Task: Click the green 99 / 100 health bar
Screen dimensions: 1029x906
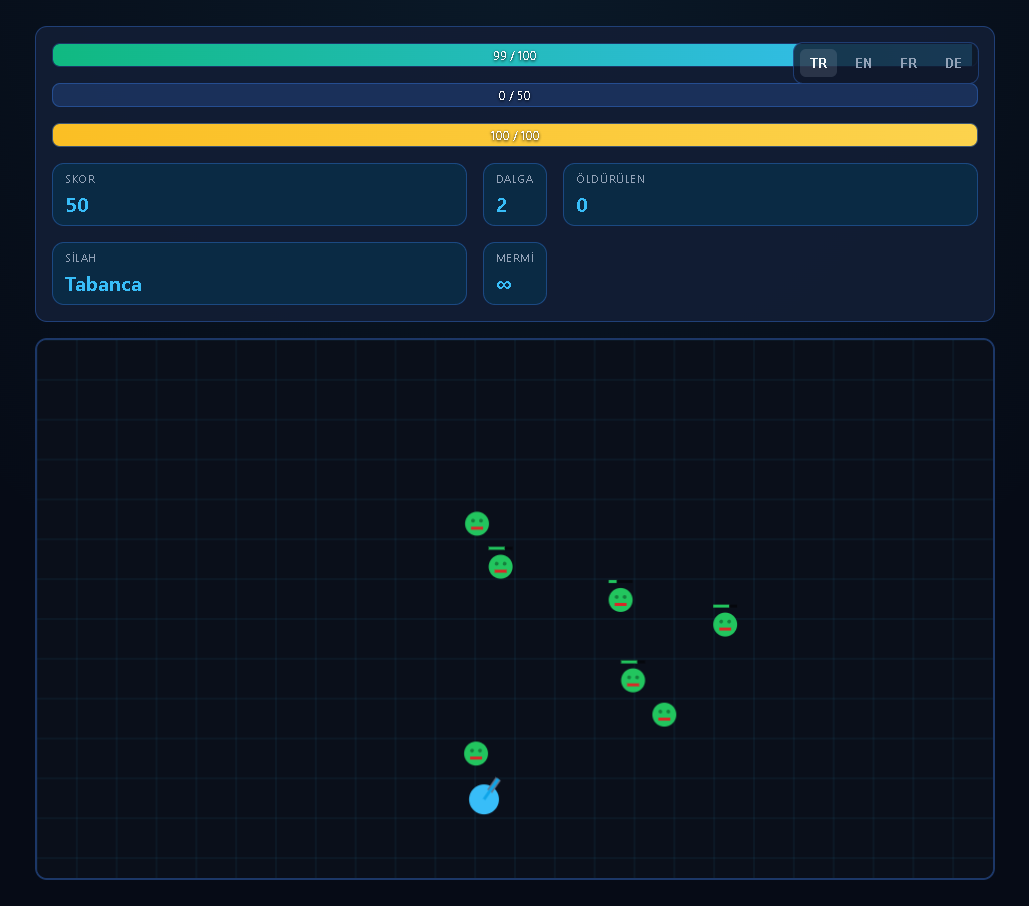Action: coord(420,55)
